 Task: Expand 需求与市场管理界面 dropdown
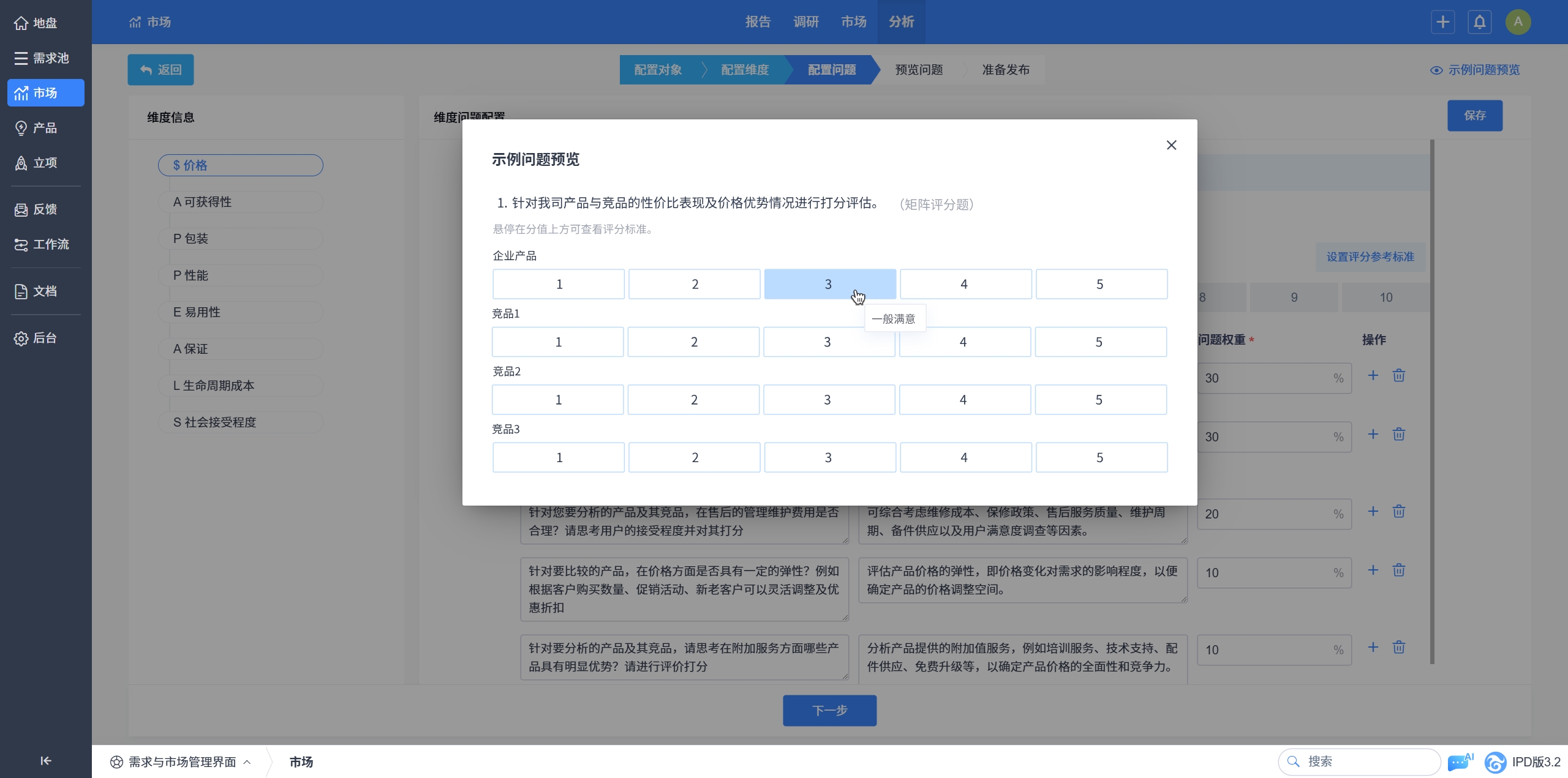[x=181, y=761]
